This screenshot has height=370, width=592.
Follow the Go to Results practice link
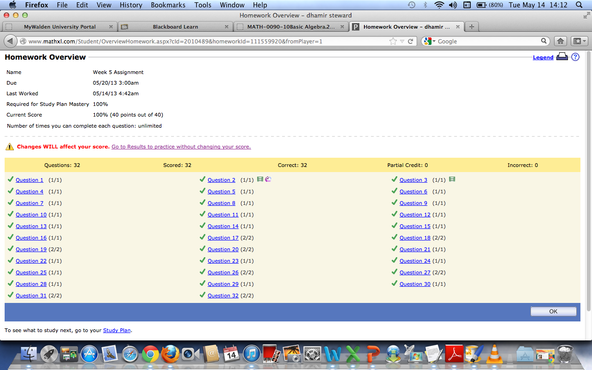181,147
